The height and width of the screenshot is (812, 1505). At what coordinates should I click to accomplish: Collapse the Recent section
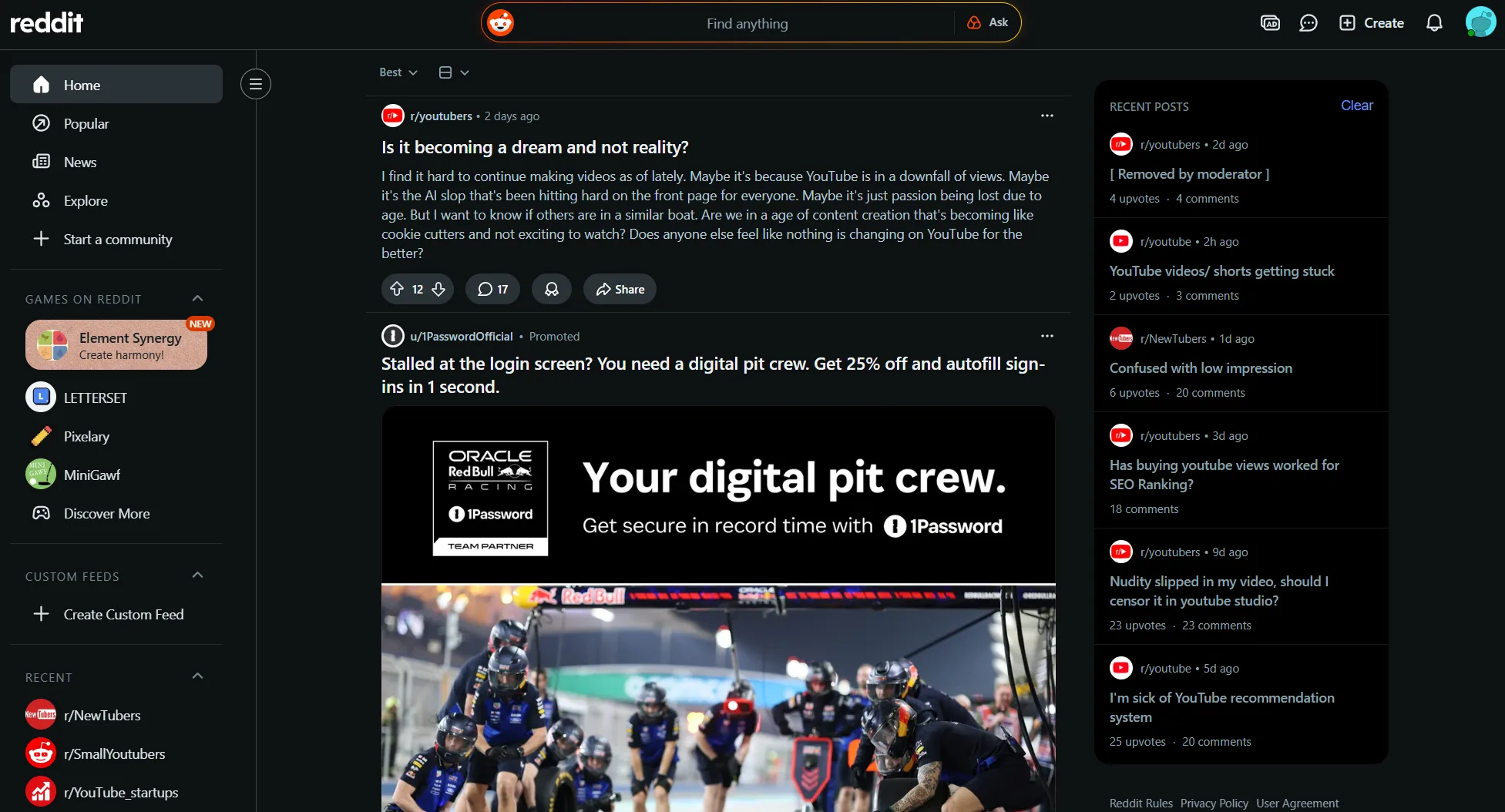pos(197,676)
